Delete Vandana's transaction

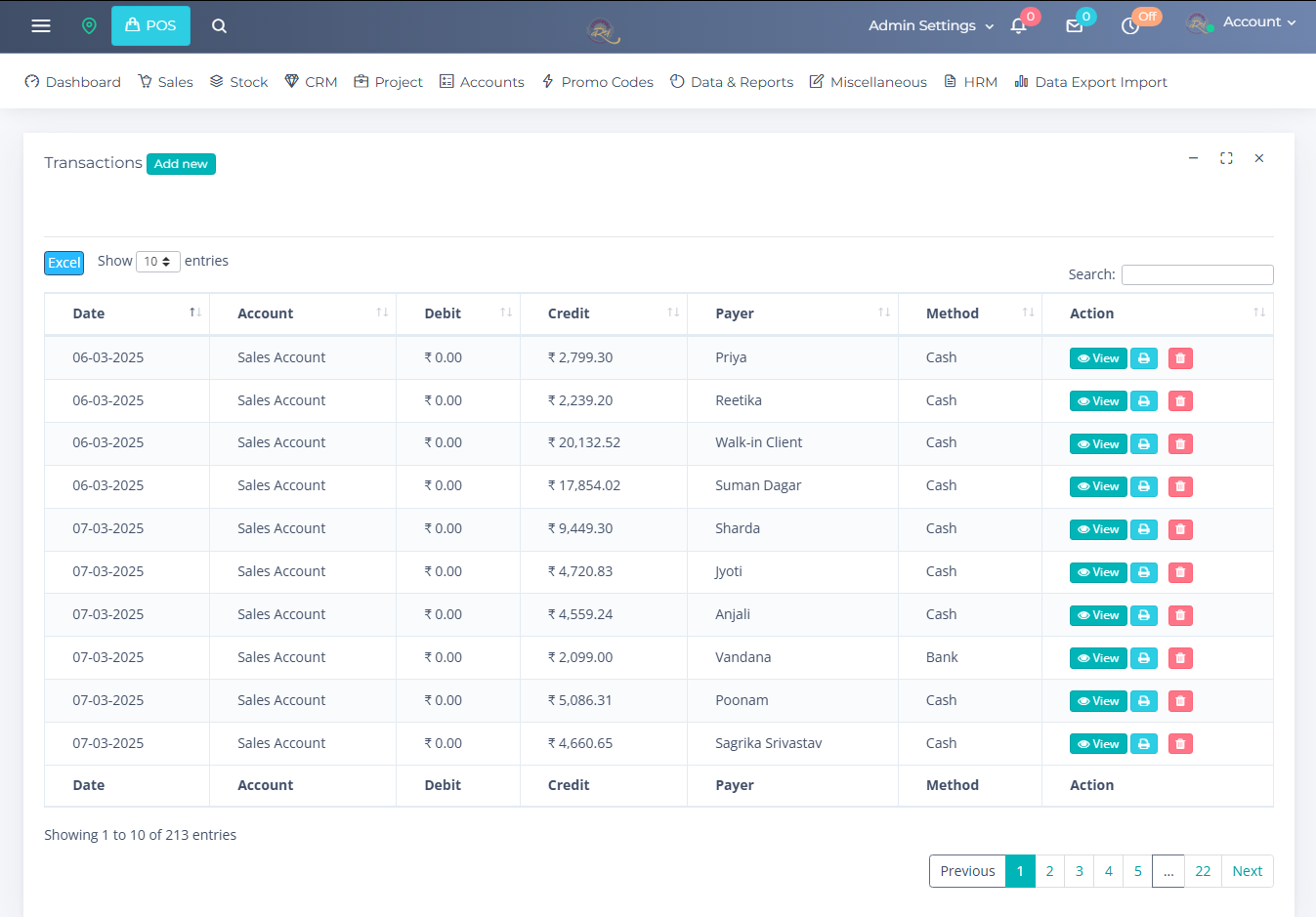(1180, 658)
